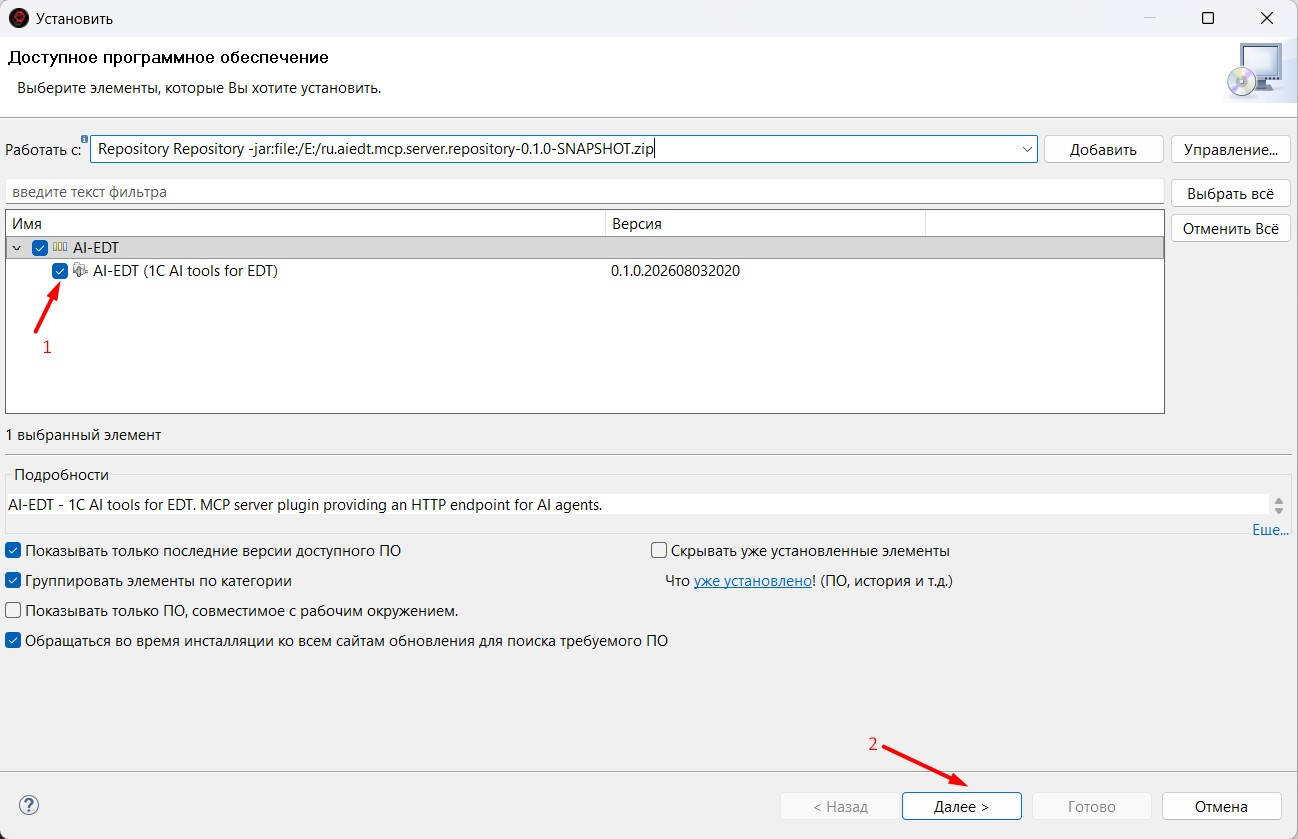Viewport: 1298px width, 839px height.
Task: Click the 'Установить' window title bar icon
Action: [x=18, y=18]
